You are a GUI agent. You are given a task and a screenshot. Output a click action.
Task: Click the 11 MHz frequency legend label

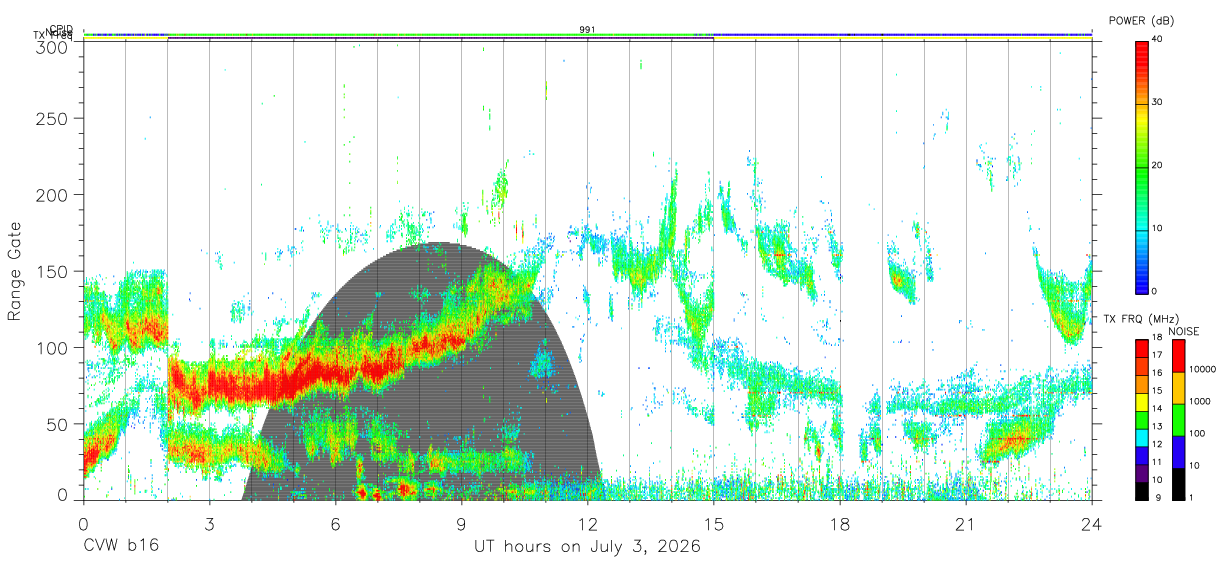click(x=1158, y=462)
